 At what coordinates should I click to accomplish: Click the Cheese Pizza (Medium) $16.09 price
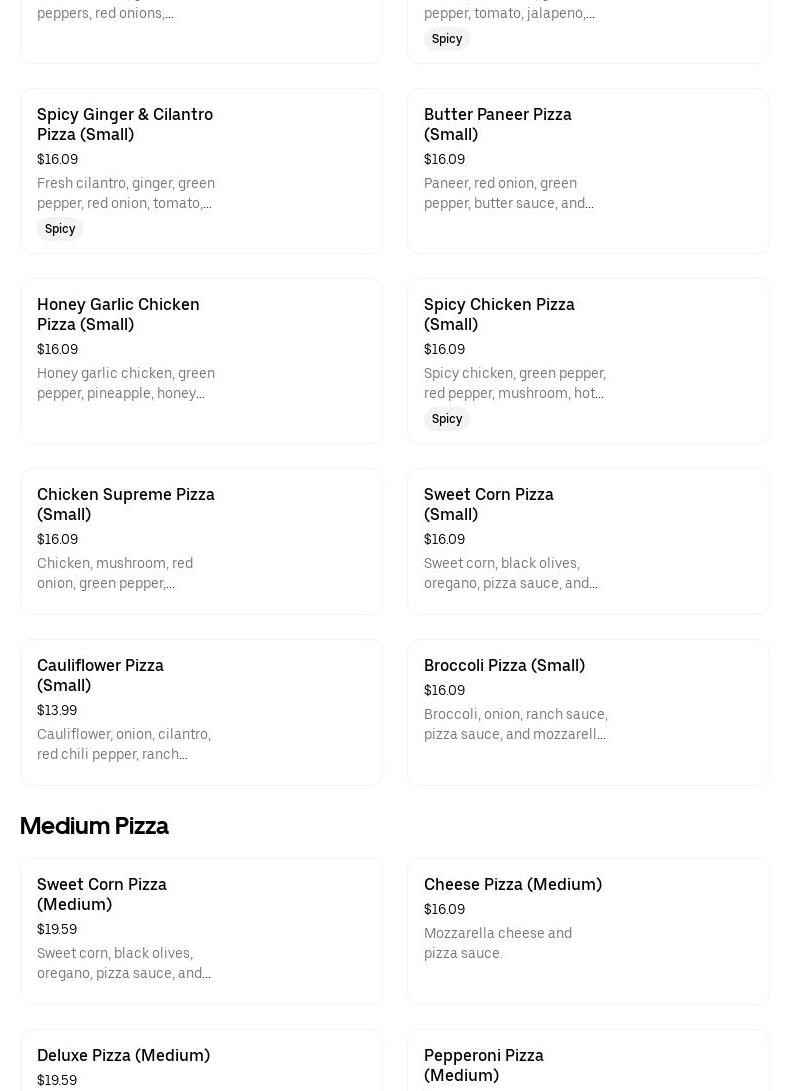(x=444, y=909)
